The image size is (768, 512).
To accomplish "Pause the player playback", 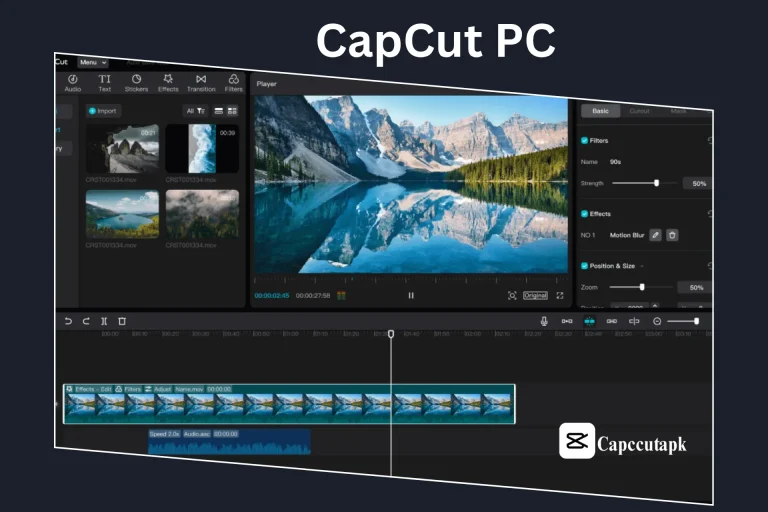I will point(411,295).
